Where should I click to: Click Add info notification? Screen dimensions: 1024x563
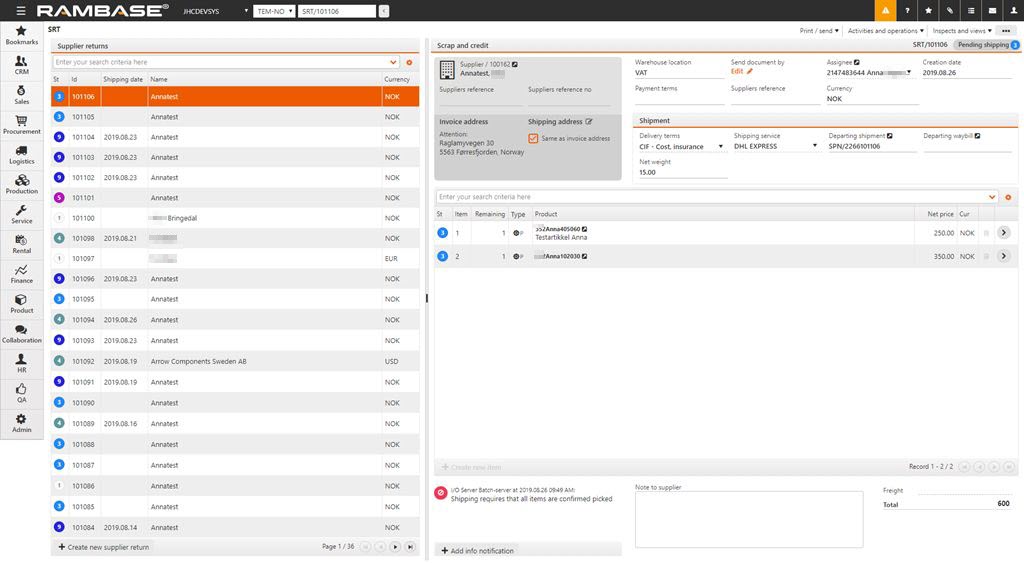coord(482,551)
